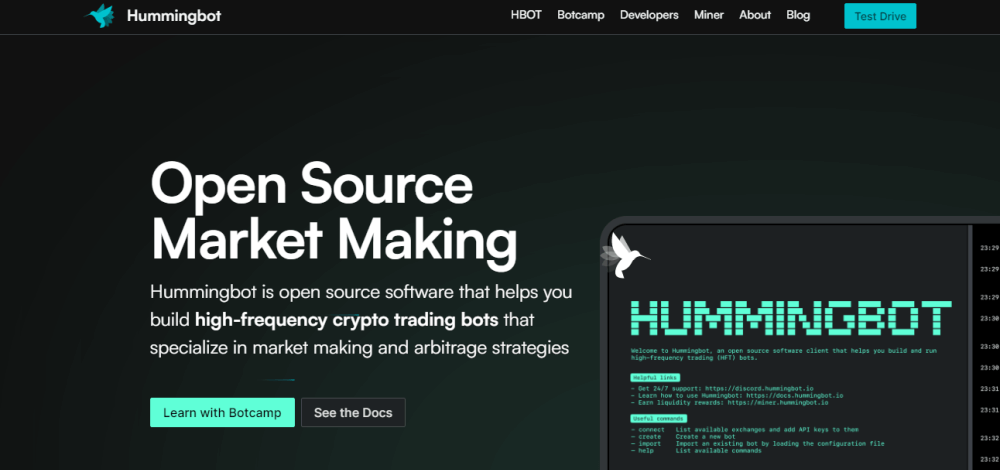The image size is (1000, 470).
Task: Open the HBOT menu item
Action: click(526, 15)
